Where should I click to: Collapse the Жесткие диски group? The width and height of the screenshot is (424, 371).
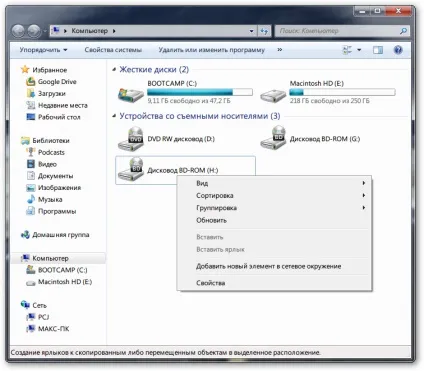click(x=114, y=69)
